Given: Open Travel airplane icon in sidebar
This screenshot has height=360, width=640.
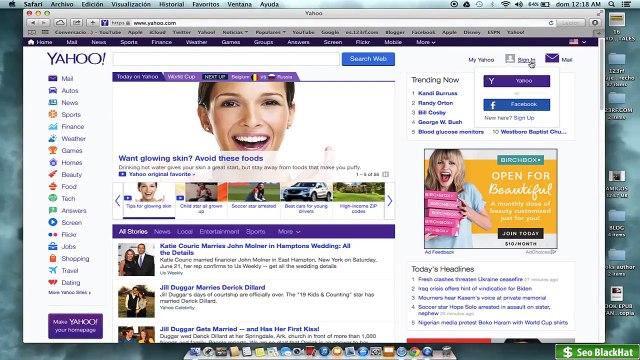Looking at the screenshot, I should click(x=53, y=270).
